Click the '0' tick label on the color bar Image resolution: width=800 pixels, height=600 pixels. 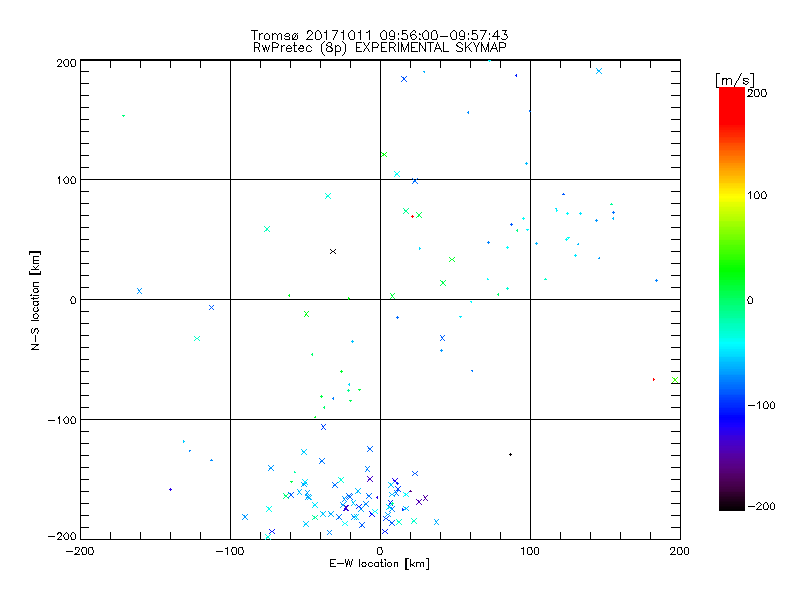coord(750,301)
